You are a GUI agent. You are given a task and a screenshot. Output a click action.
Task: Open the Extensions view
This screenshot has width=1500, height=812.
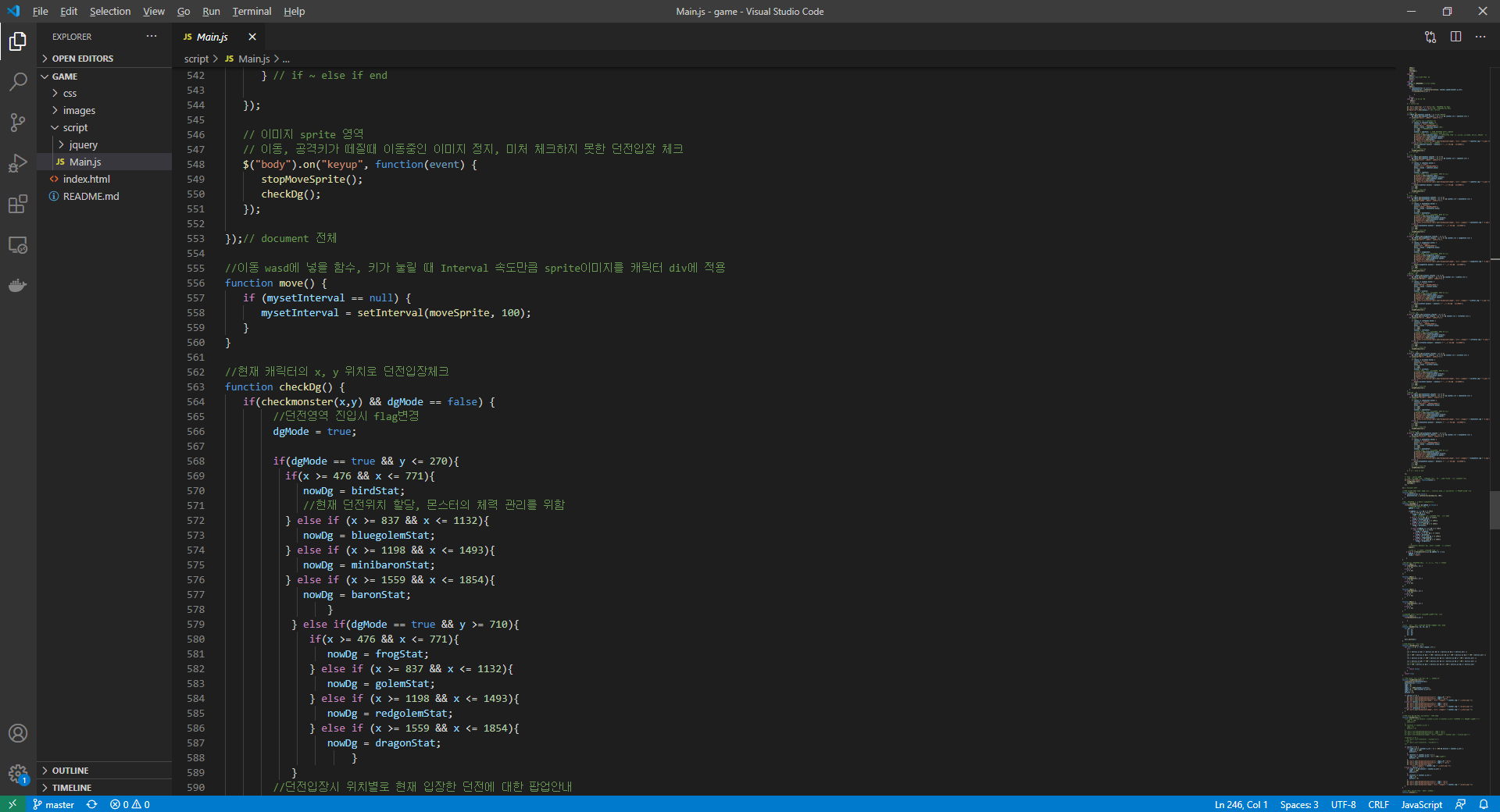(x=17, y=204)
